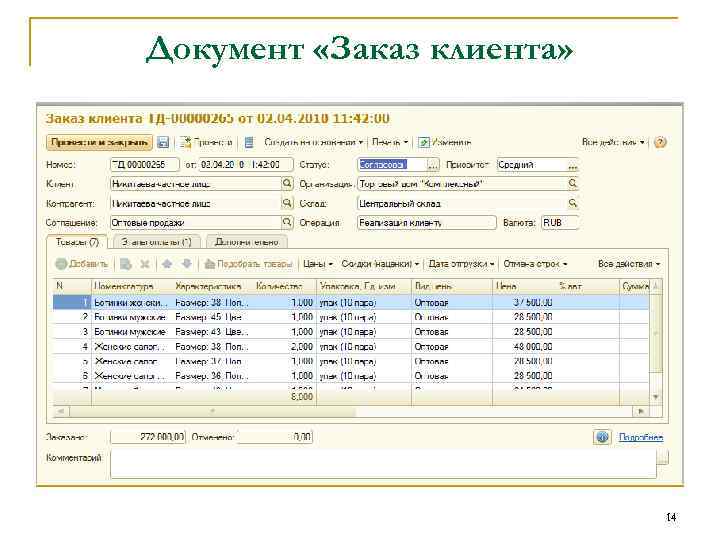Image resolution: width=720 pixels, height=540 pixels.
Task: Click the Характеристика column header
Action: [x=213, y=286]
